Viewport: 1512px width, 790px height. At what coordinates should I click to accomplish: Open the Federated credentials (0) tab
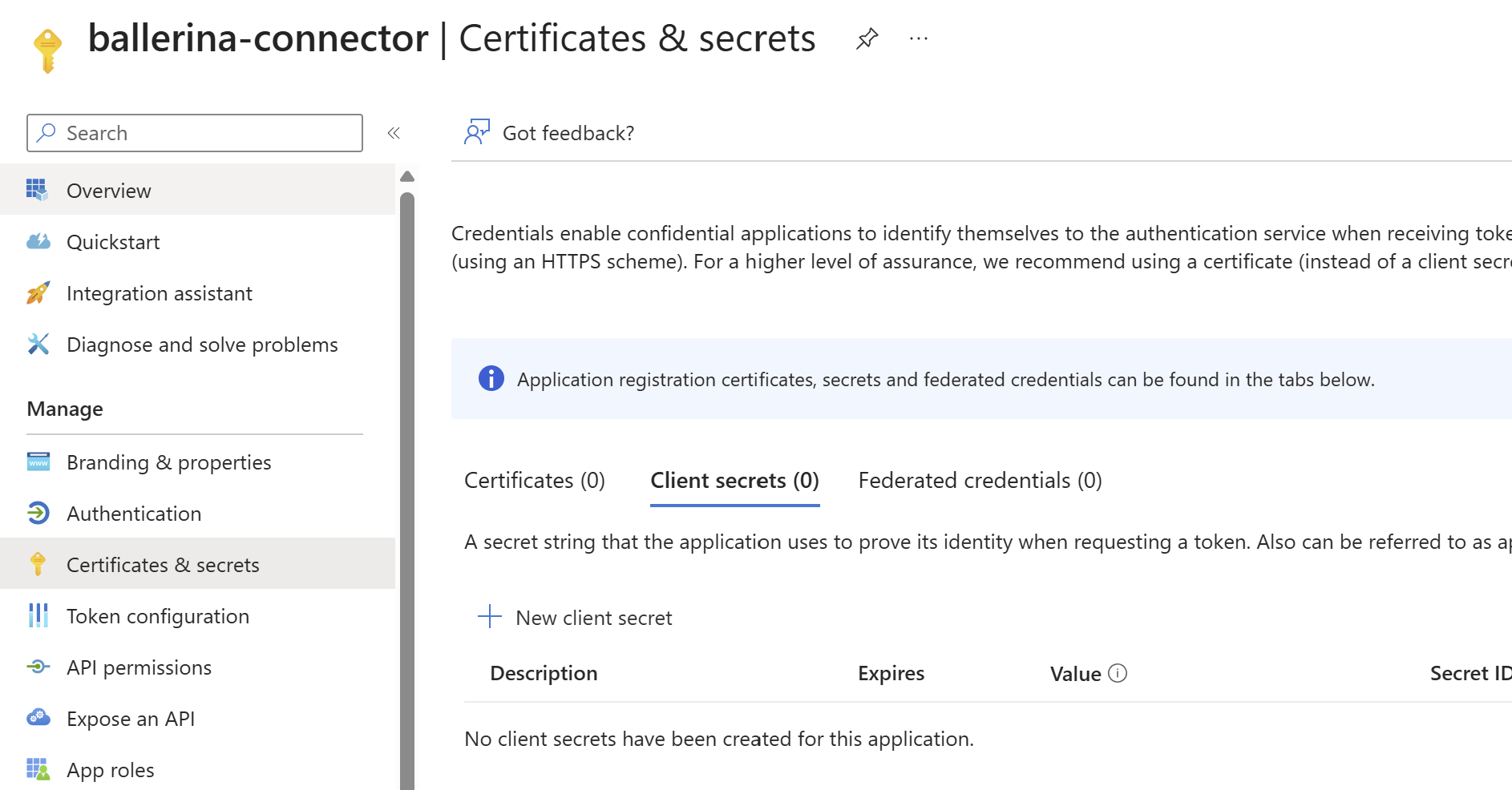pos(980,480)
